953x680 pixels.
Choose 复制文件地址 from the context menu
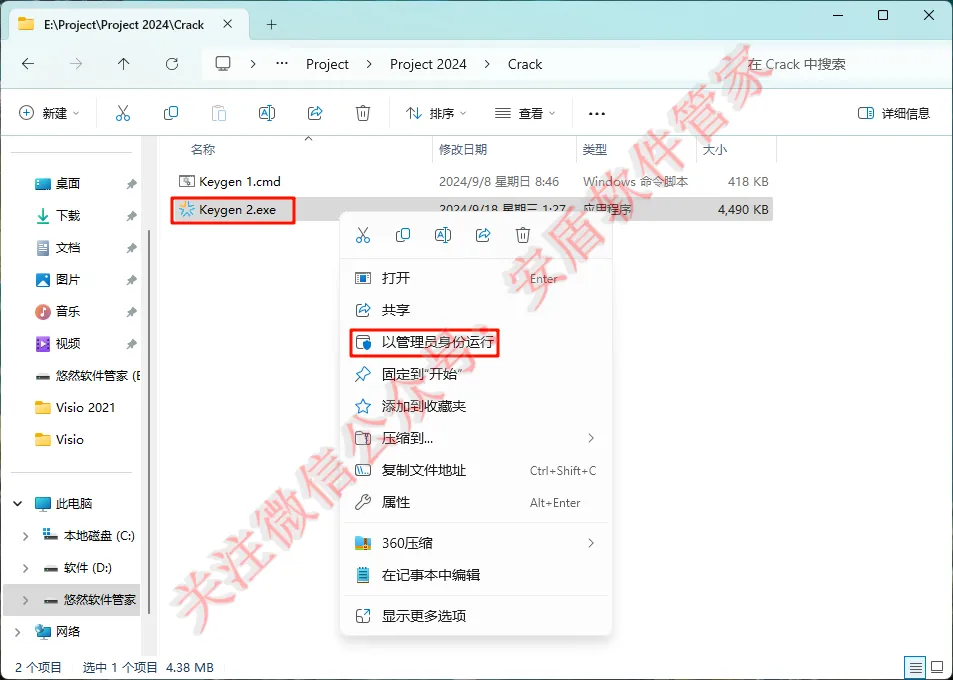coord(476,470)
